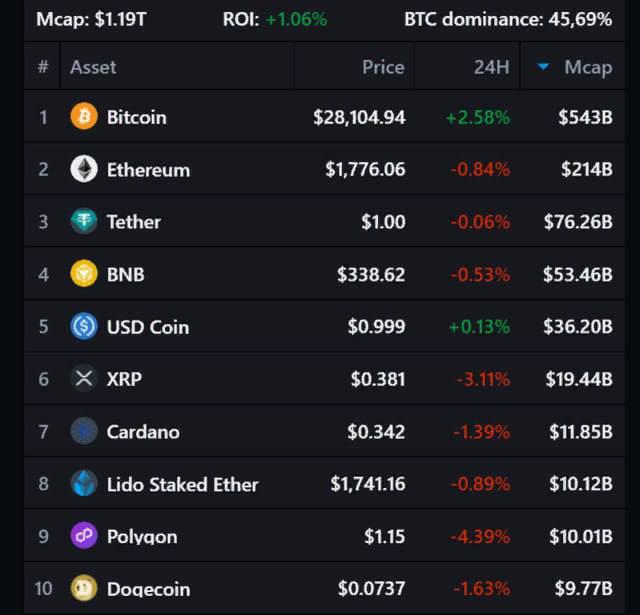The width and height of the screenshot is (640, 615).
Task: Click the Bitcoin orange coin icon
Action: pos(84,116)
